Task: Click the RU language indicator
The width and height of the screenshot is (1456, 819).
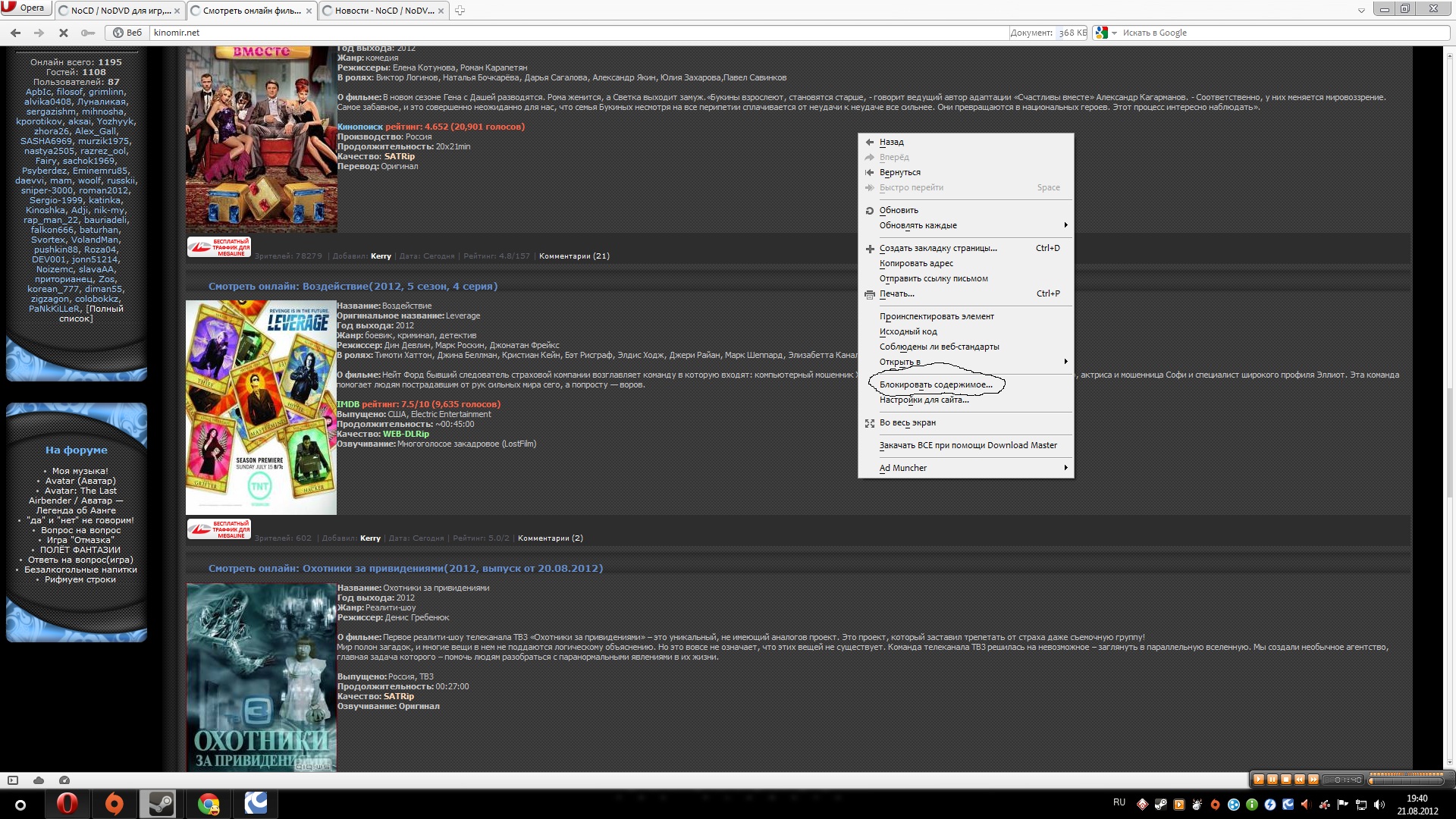Action: point(1119,802)
